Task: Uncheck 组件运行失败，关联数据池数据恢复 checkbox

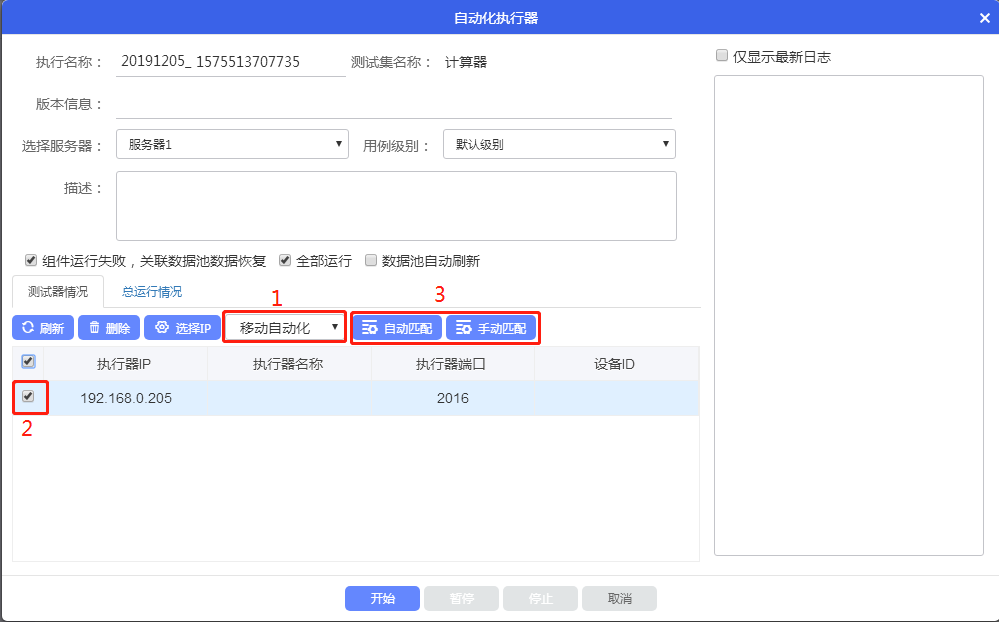Action: pos(31,260)
